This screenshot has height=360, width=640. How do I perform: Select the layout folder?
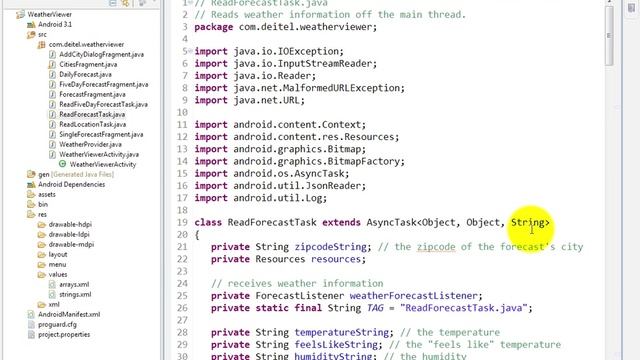tap(58, 254)
